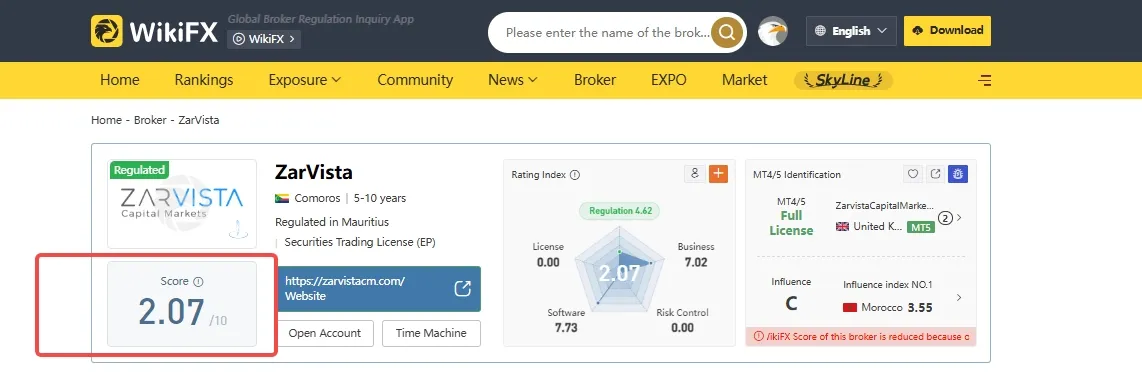Click the License 0.00 rating
1142x372 pixels.
548,255
